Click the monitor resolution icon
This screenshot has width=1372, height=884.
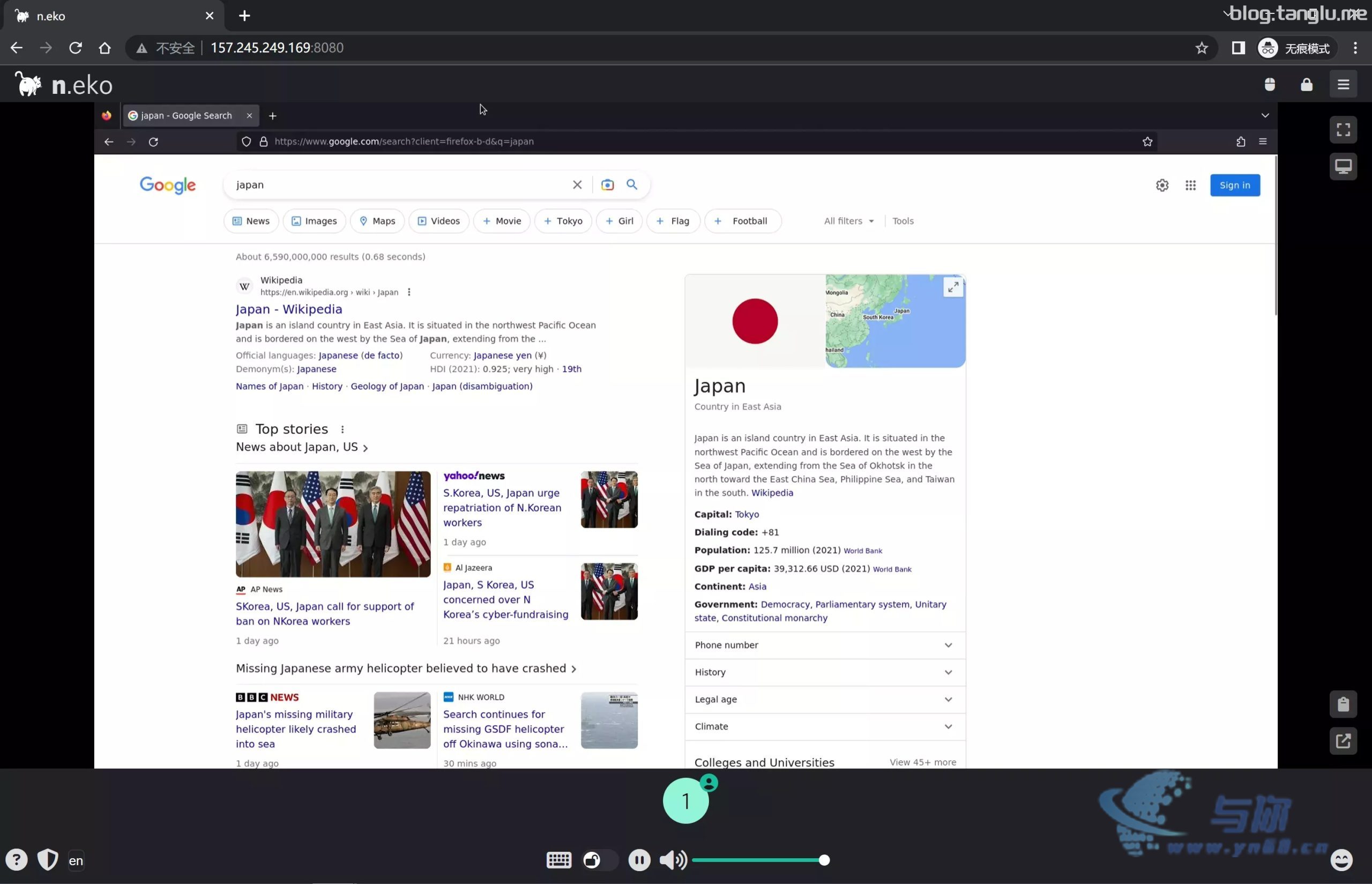(1343, 167)
